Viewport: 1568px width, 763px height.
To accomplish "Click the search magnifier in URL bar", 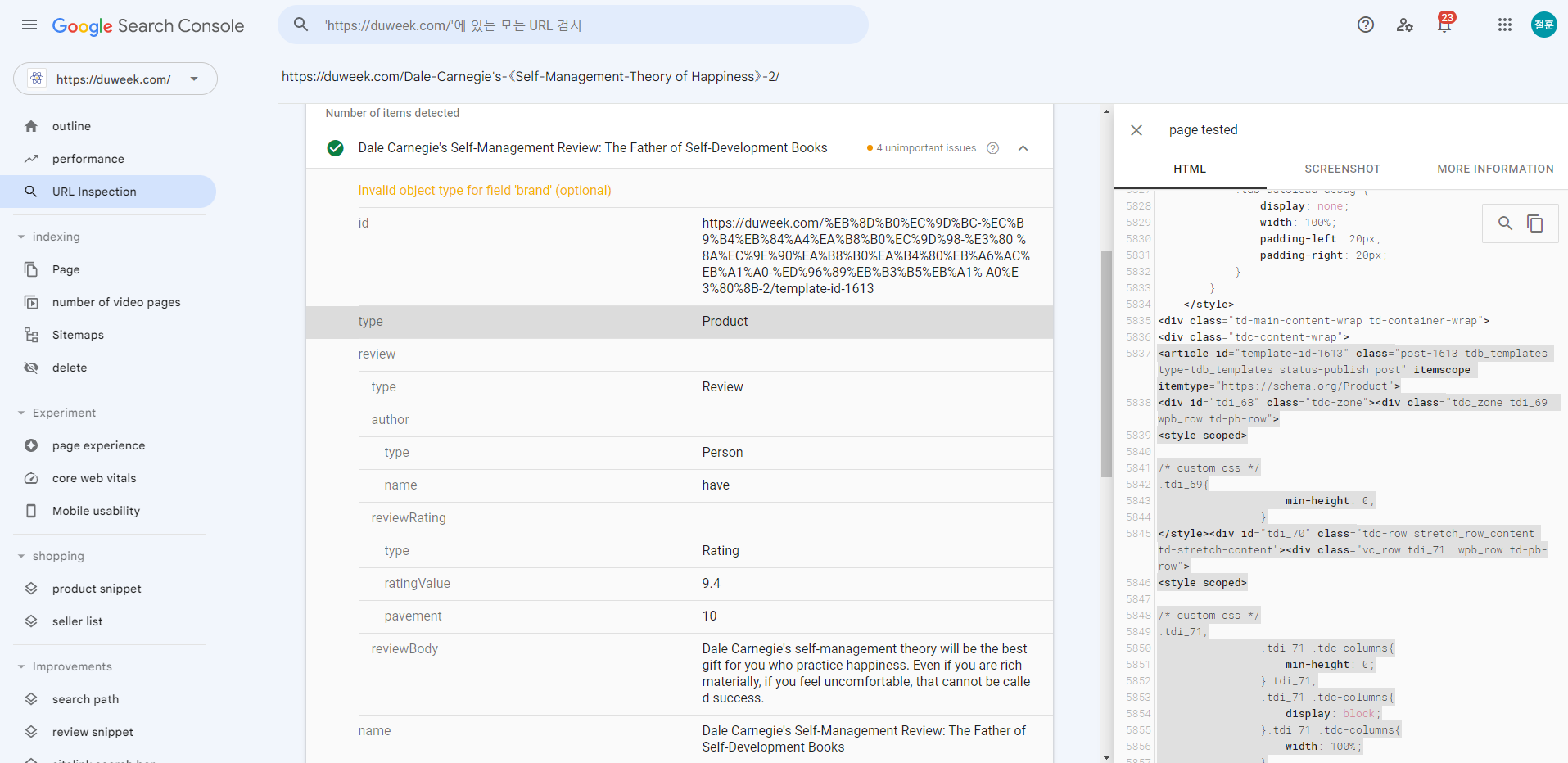I will pos(301,25).
